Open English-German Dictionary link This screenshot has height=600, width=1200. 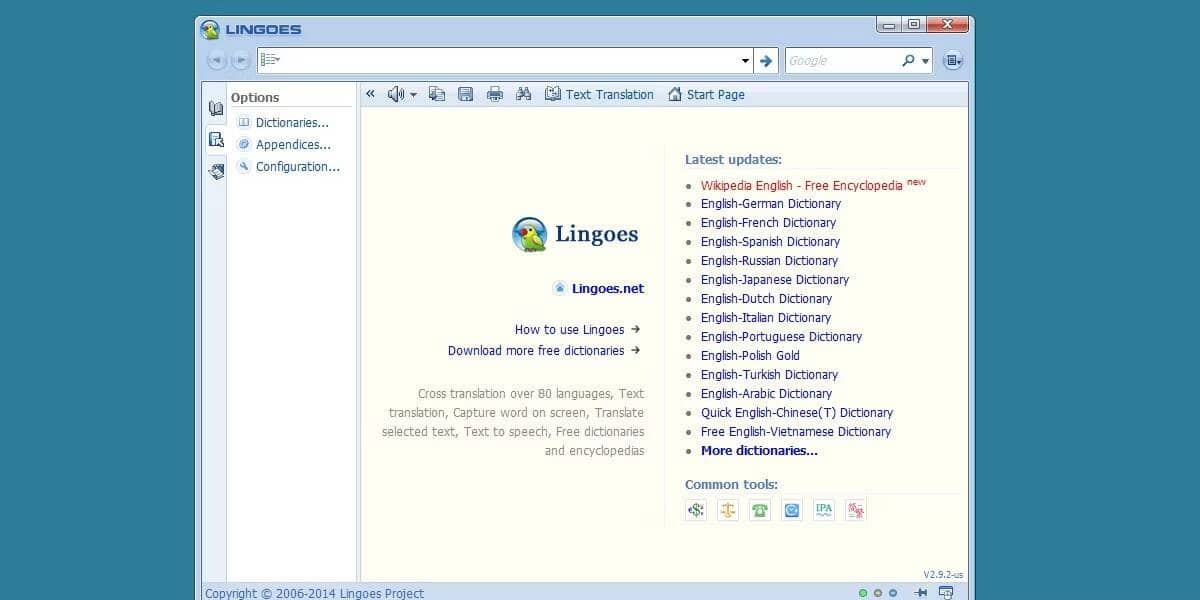tap(771, 203)
